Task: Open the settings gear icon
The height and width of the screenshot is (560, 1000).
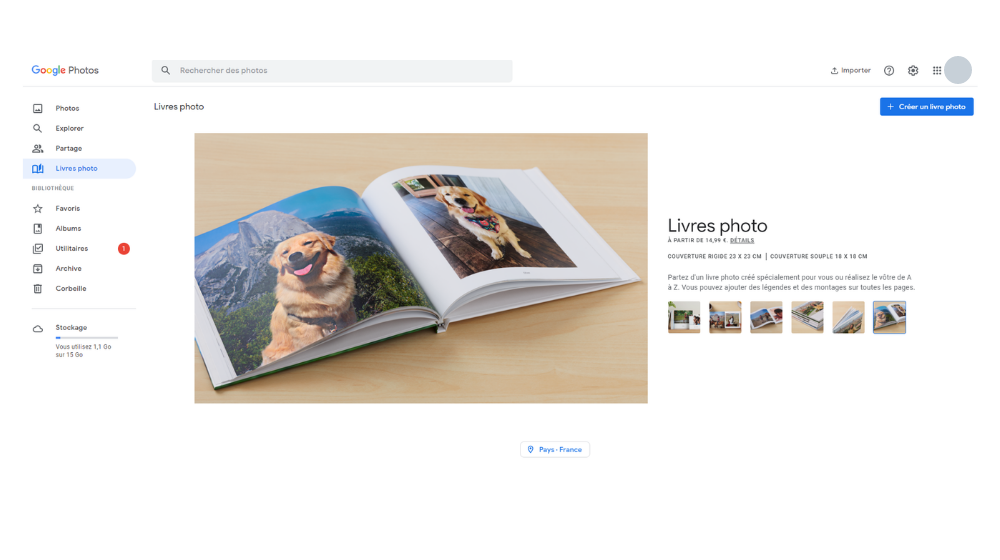Action: point(913,71)
